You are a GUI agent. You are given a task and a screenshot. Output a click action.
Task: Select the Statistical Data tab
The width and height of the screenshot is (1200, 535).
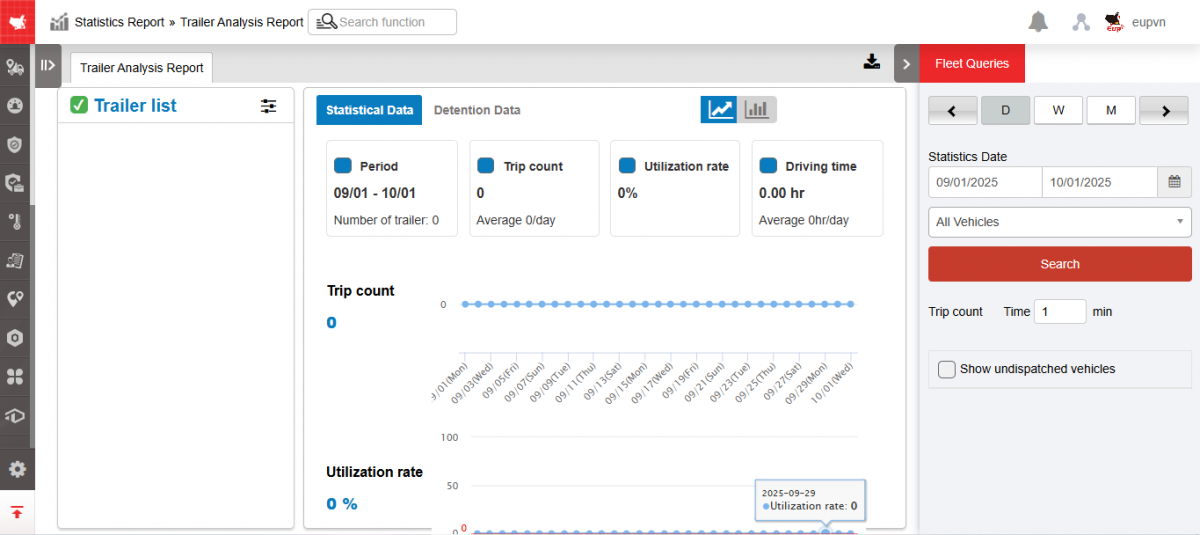369,110
